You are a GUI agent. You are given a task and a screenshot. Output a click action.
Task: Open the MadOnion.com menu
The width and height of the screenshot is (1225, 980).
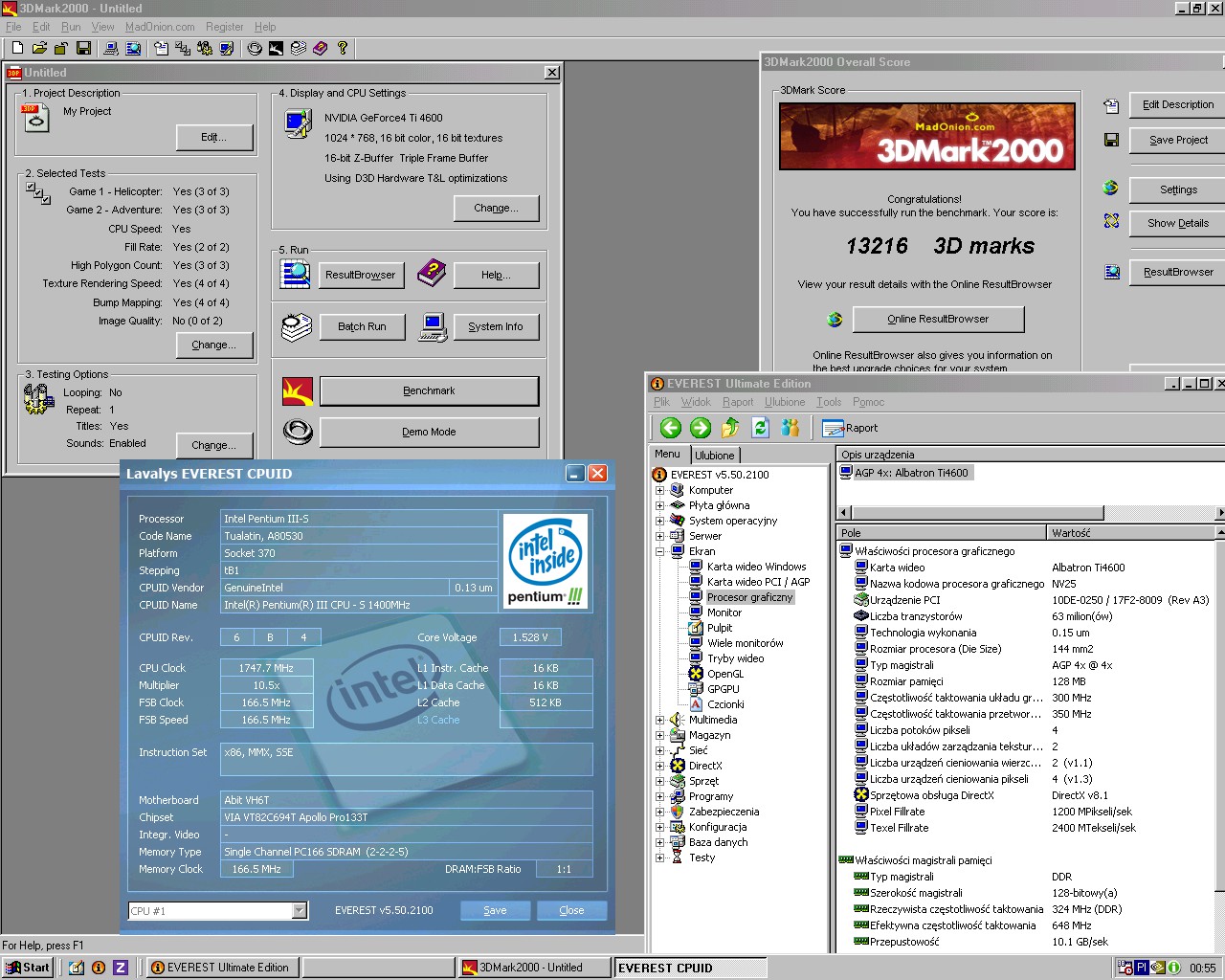[160, 27]
